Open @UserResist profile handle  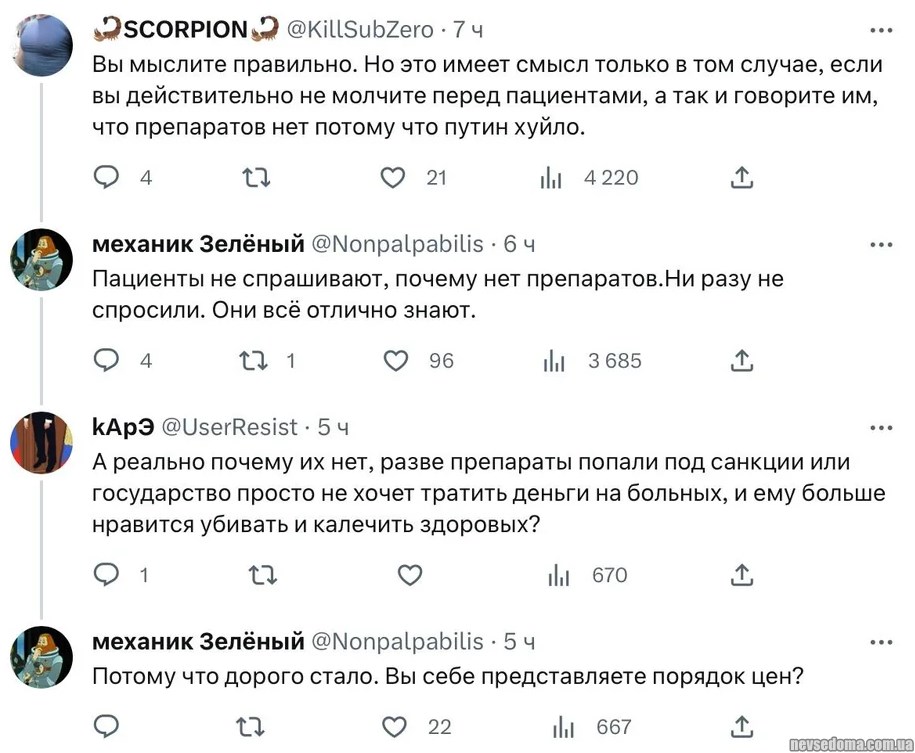(x=229, y=427)
